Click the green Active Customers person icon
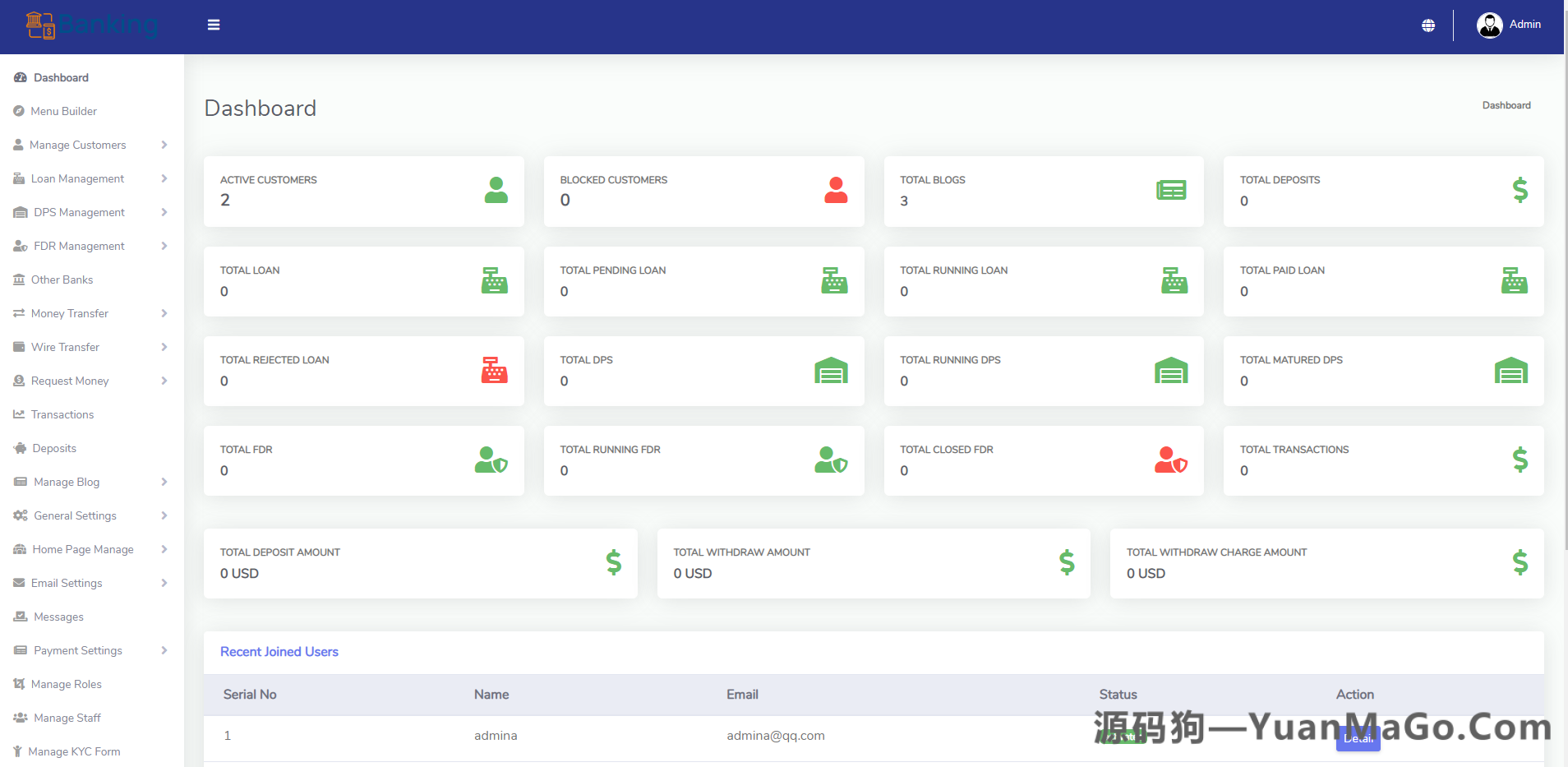This screenshot has width=1568, height=767. tap(496, 191)
